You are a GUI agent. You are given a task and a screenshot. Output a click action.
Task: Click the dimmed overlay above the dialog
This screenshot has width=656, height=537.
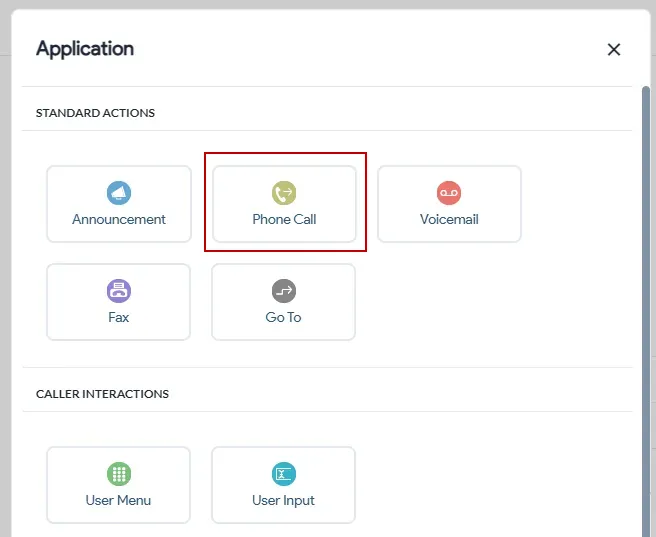pyautogui.click(x=328, y=4)
